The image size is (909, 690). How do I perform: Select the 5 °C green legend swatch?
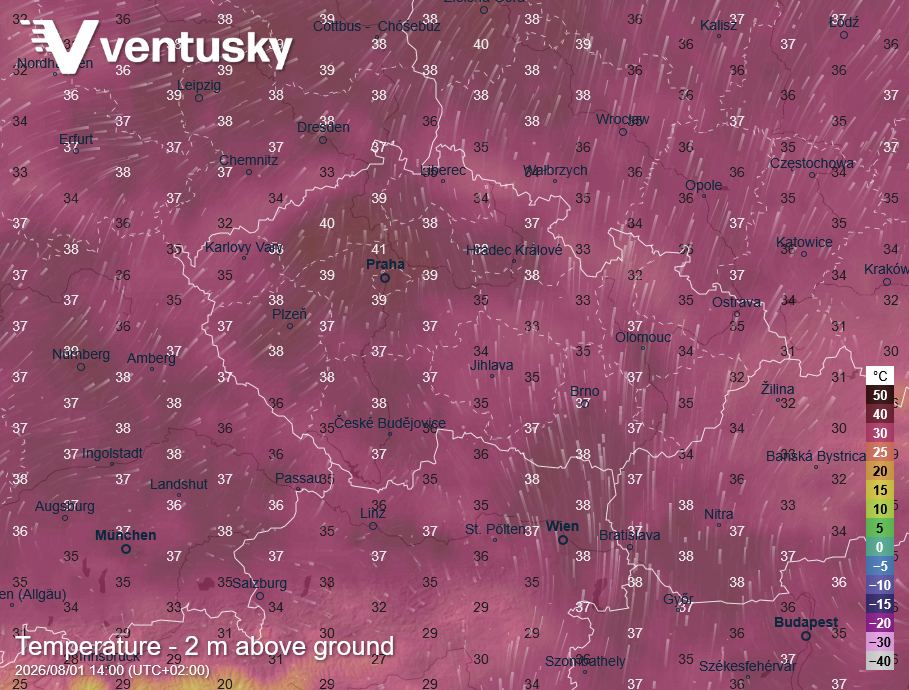[880, 528]
